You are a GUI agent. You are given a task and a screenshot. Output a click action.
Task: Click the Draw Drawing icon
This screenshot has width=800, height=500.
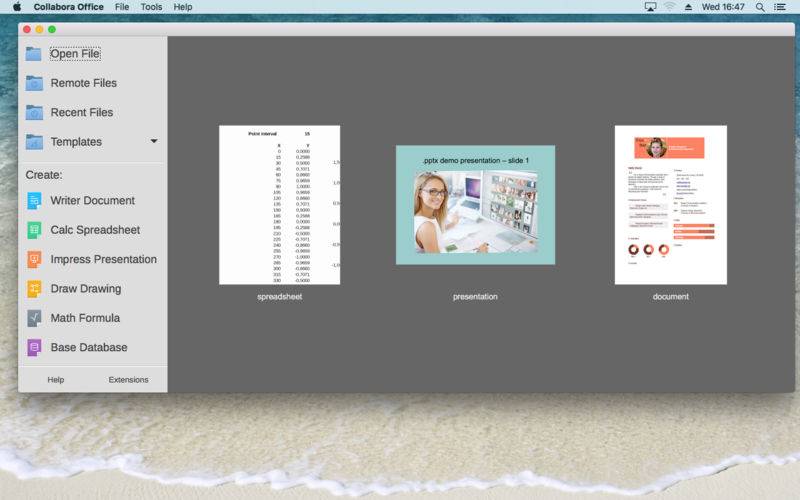pos(34,288)
